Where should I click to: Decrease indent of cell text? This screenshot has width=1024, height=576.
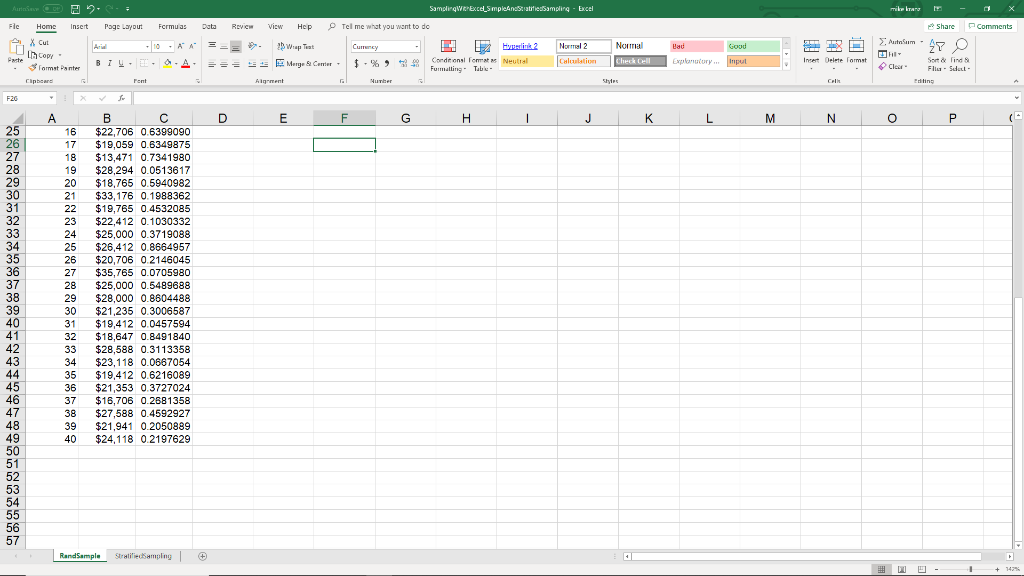tap(252, 64)
